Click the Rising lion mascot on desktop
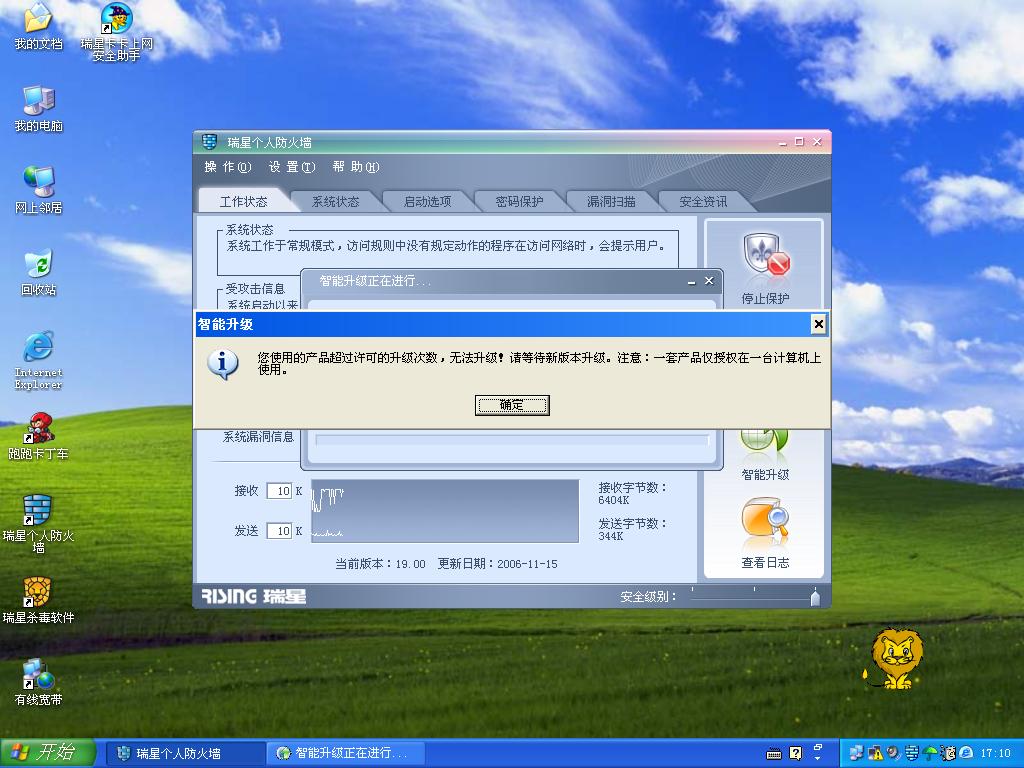Screen dimensions: 1024x768 [x=893, y=658]
